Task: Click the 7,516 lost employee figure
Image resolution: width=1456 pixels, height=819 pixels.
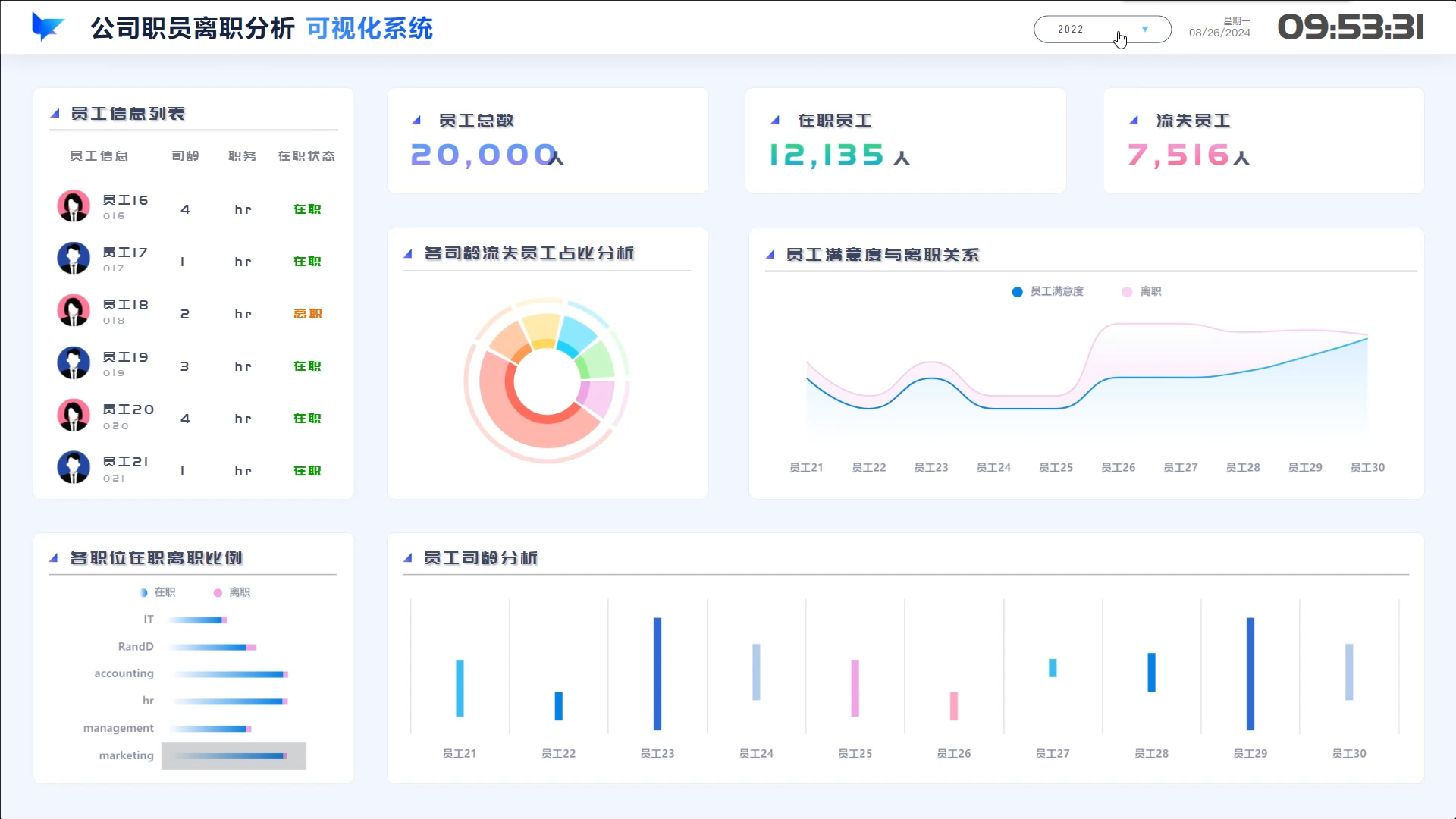Action: click(1178, 155)
